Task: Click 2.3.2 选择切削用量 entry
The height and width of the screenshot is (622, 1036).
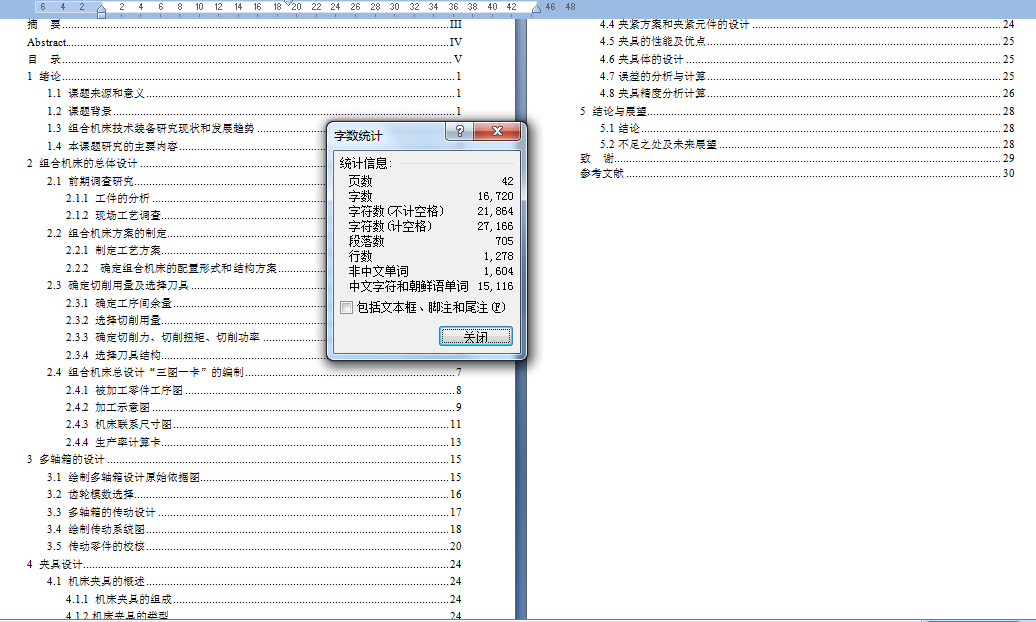Action: coord(196,321)
